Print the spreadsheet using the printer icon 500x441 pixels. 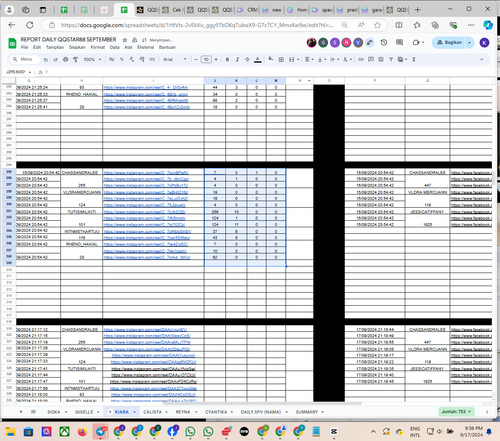click(65, 60)
